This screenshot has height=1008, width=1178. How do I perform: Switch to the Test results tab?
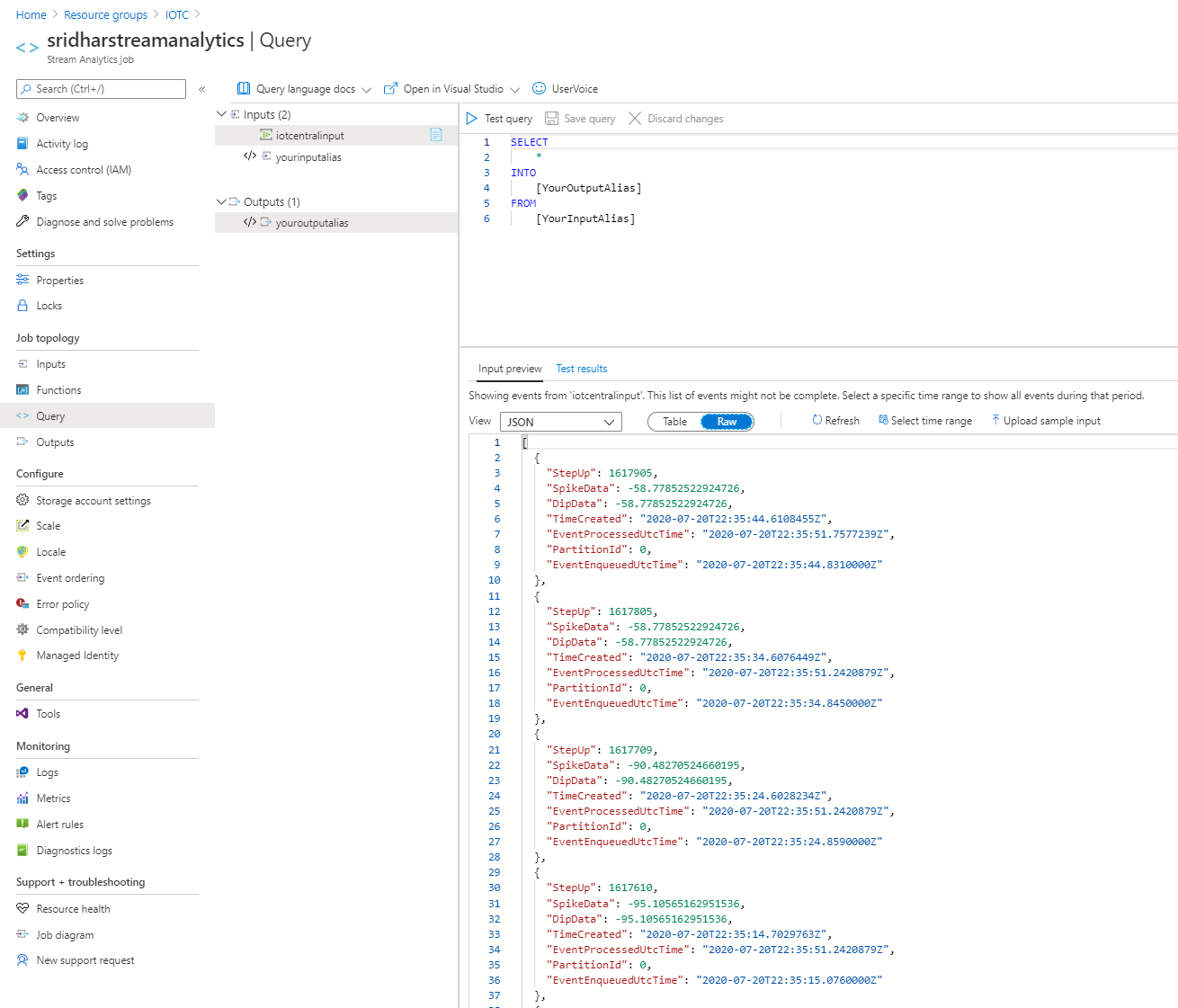click(581, 369)
